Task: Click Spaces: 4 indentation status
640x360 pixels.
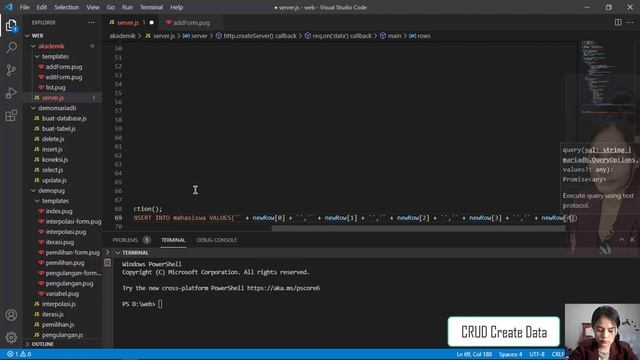Action: [510, 354]
